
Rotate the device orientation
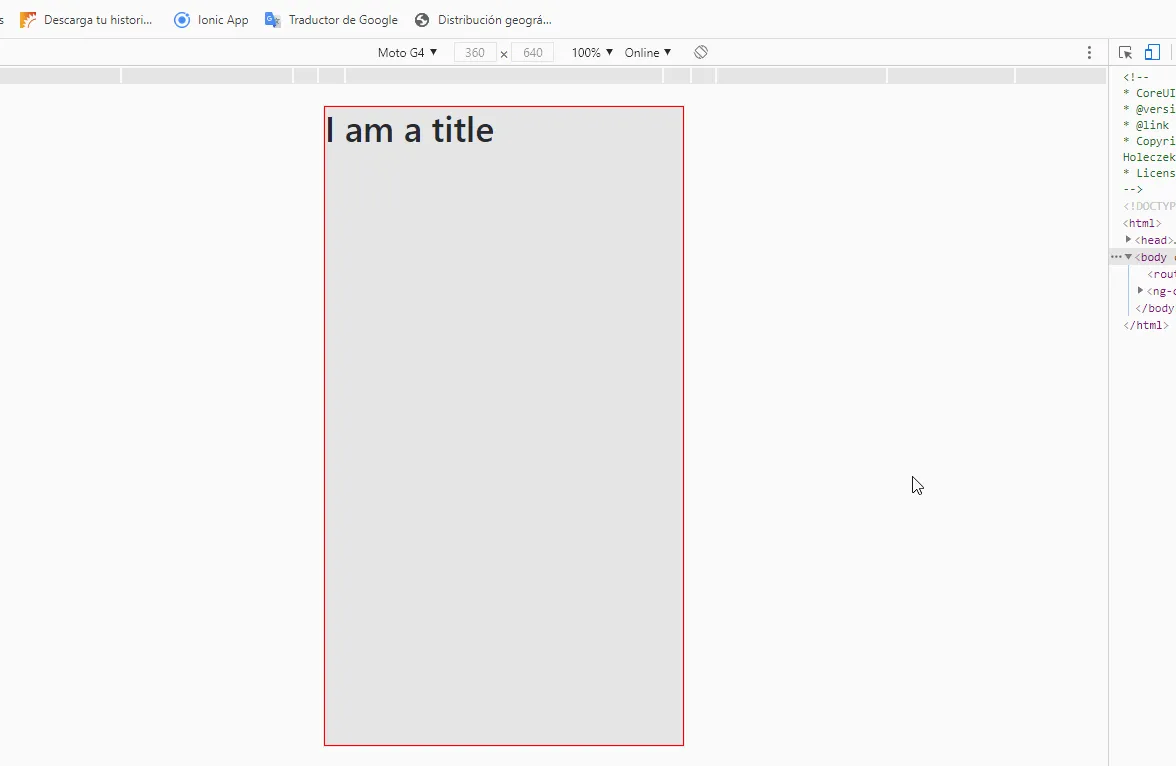[700, 52]
